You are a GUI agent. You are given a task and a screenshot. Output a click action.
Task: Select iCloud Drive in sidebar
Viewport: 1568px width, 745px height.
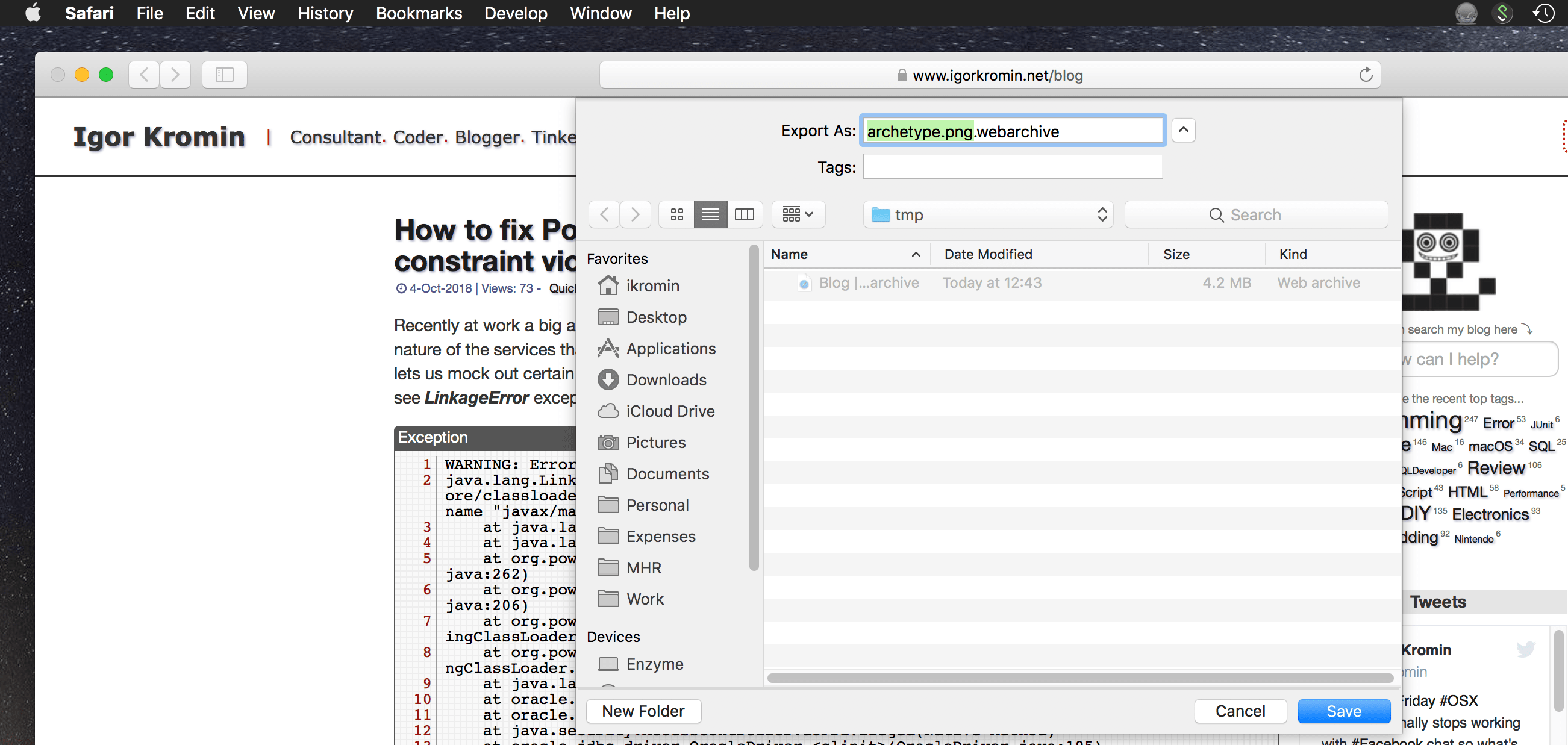656,411
